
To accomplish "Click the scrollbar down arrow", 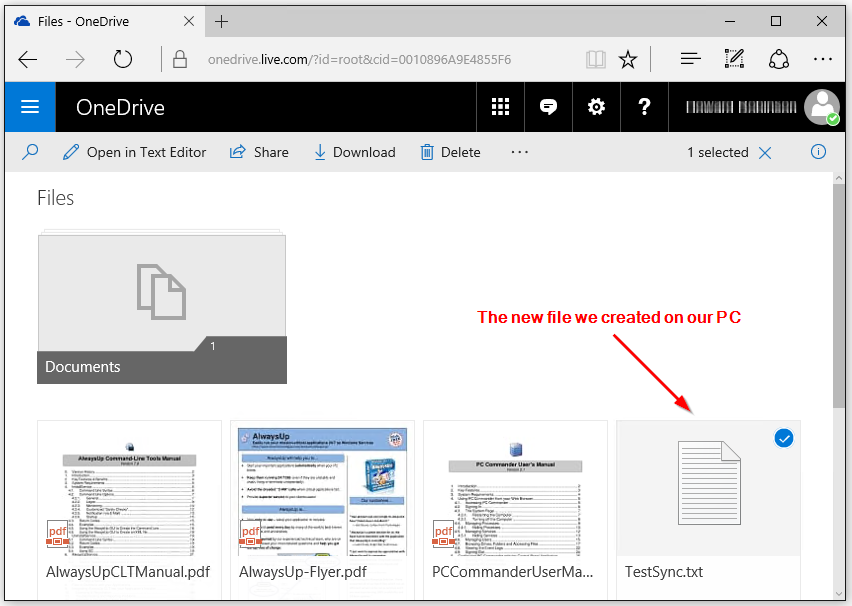I will click(838, 594).
